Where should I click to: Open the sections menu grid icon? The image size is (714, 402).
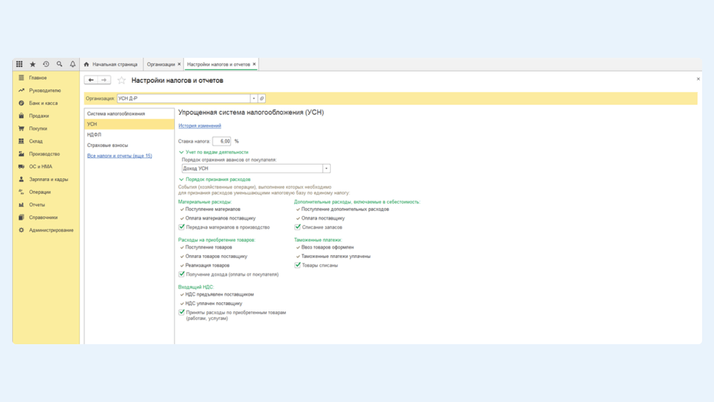tap(19, 64)
